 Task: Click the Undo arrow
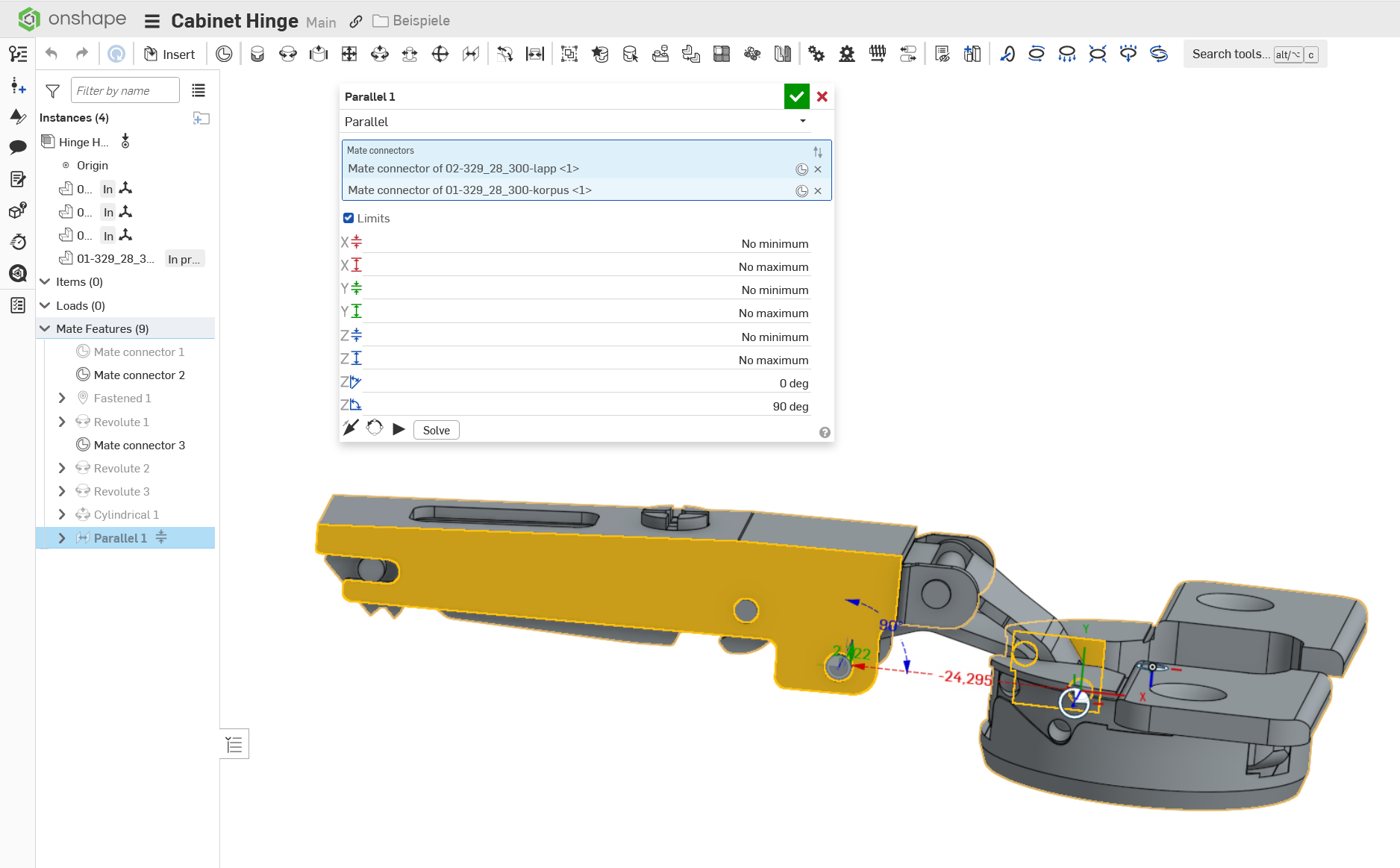click(51, 54)
